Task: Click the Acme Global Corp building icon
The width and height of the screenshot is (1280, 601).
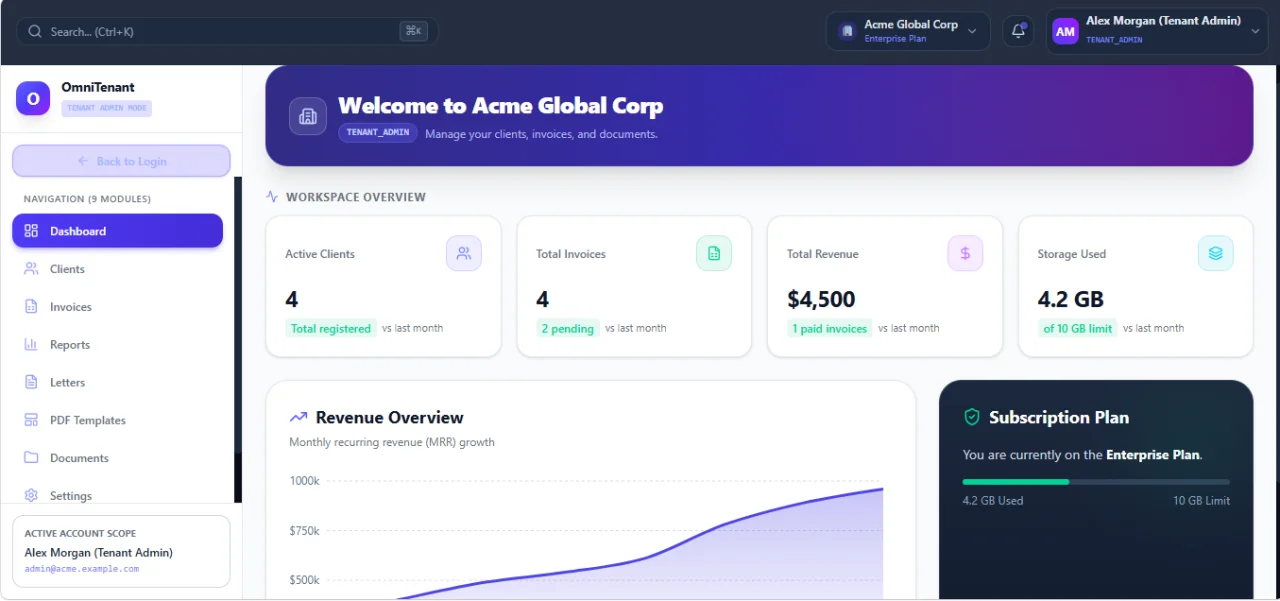Action: coord(847,31)
